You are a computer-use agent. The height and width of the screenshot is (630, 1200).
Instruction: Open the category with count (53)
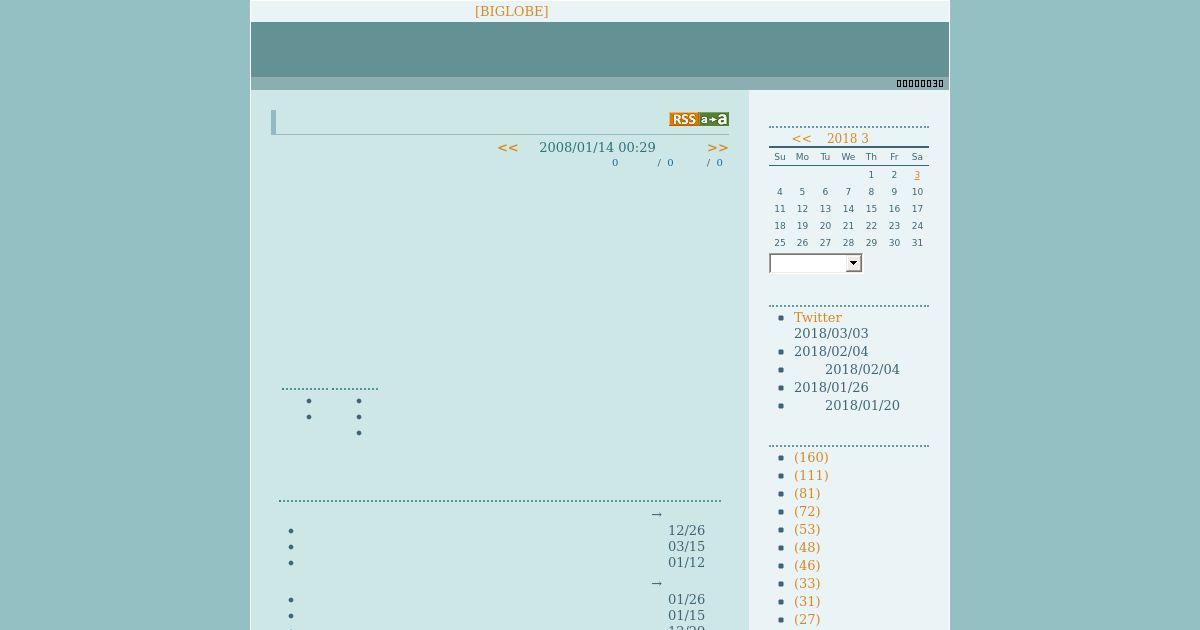tap(807, 530)
